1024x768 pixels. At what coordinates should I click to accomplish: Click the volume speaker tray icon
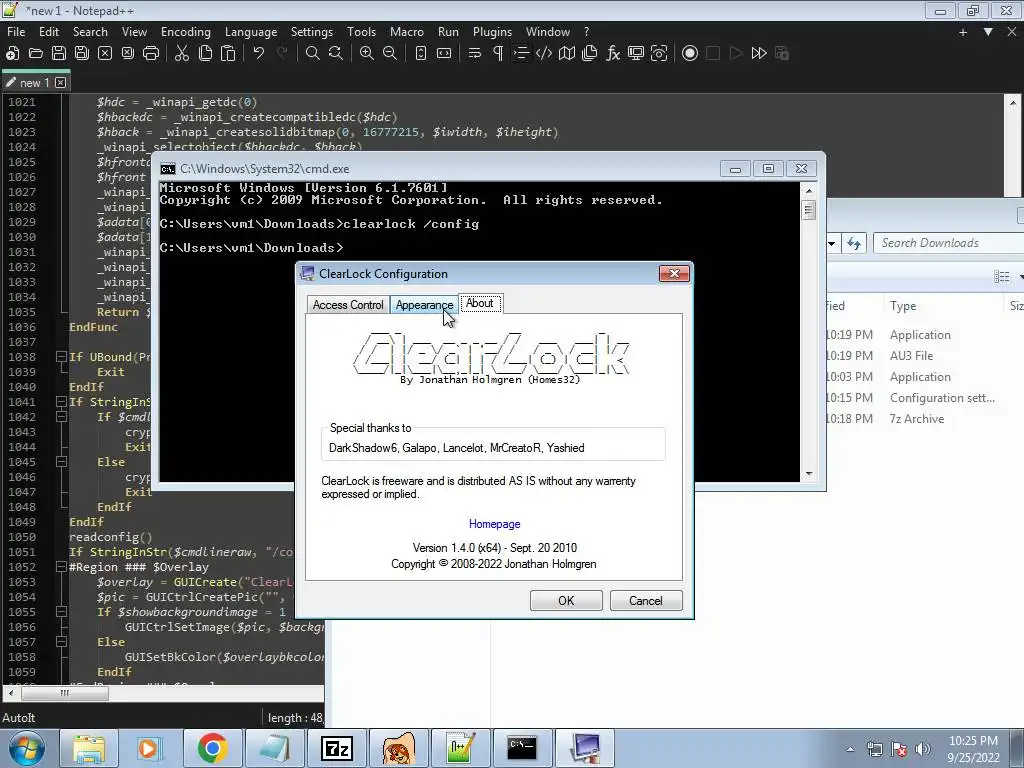[922, 749]
